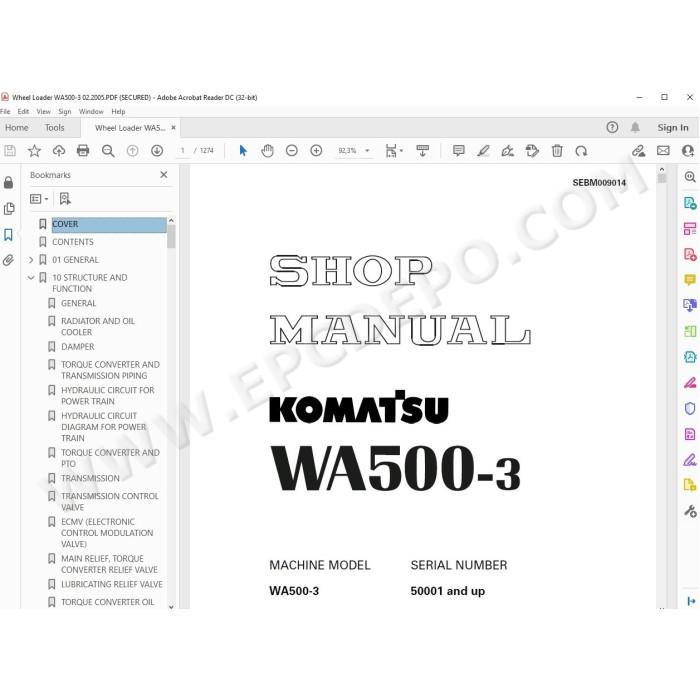Choose the selection arrow tool
Viewport: 700px width, 700px height.
243,151
